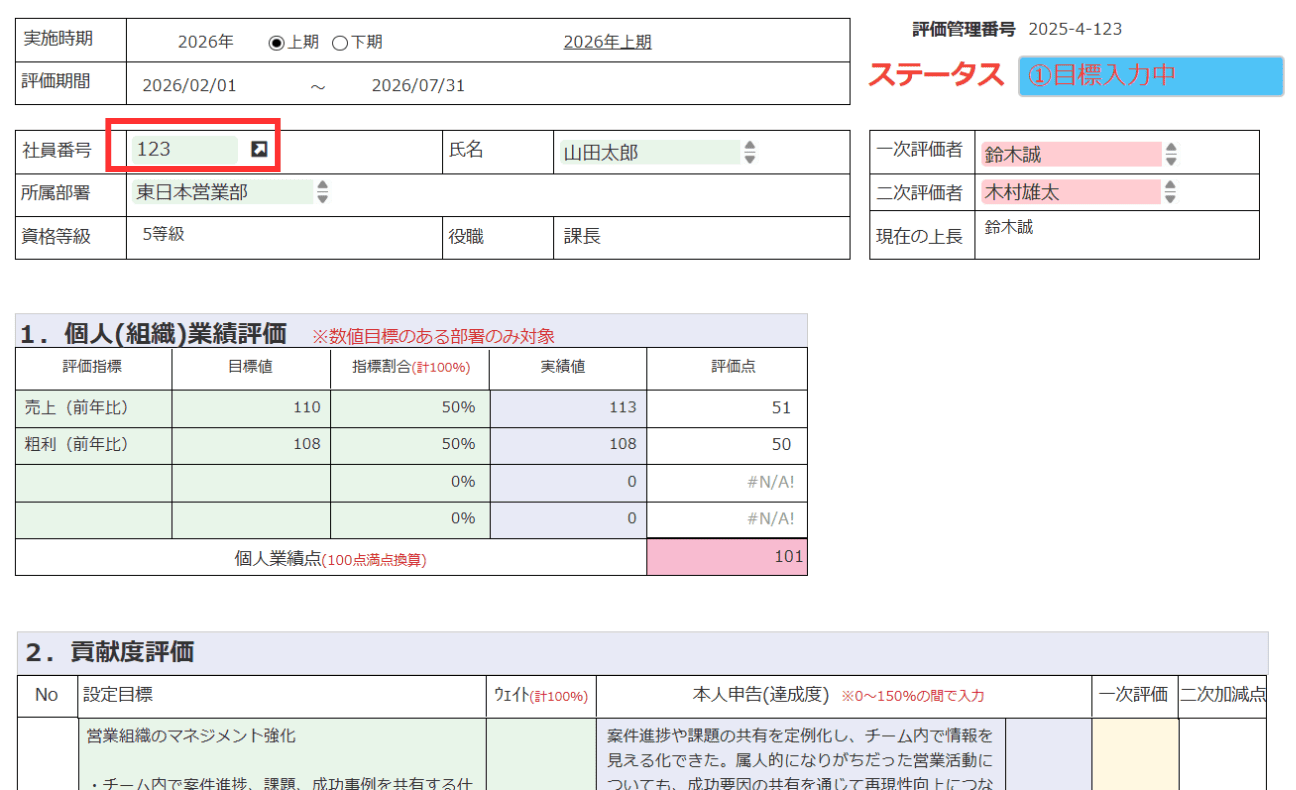Click the 売上 row 指標割合 cell 50%

(x=410, y=408)
